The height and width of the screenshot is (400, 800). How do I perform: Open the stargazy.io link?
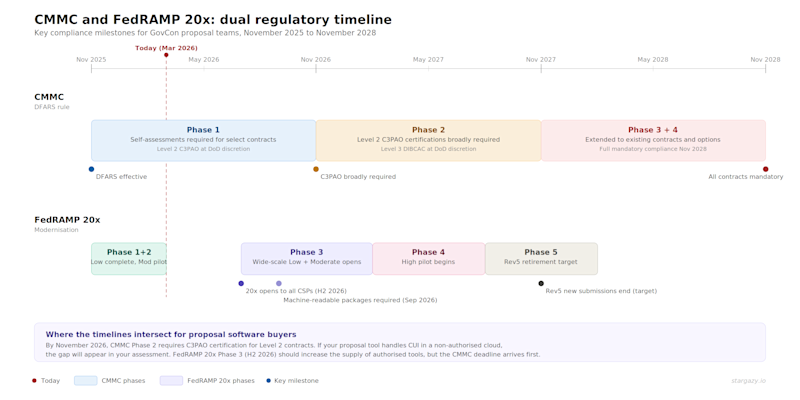tap(748, 381)
